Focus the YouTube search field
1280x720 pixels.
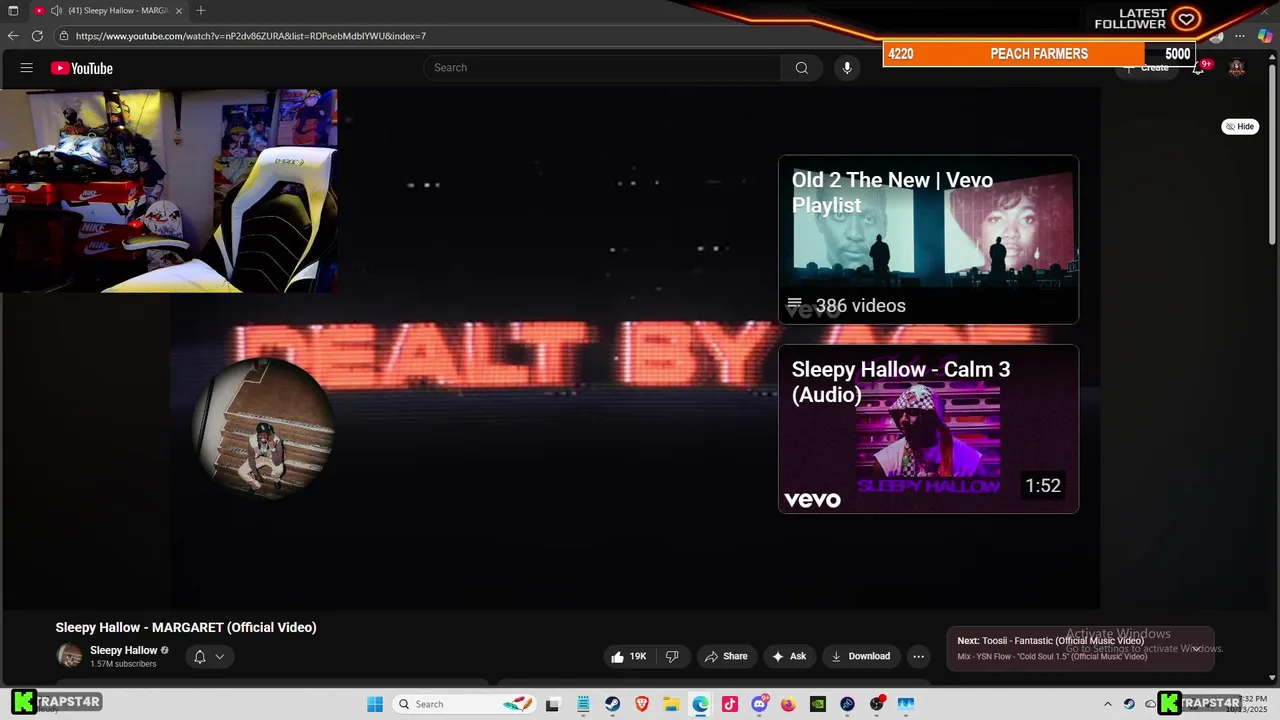(x=603, y=68)
